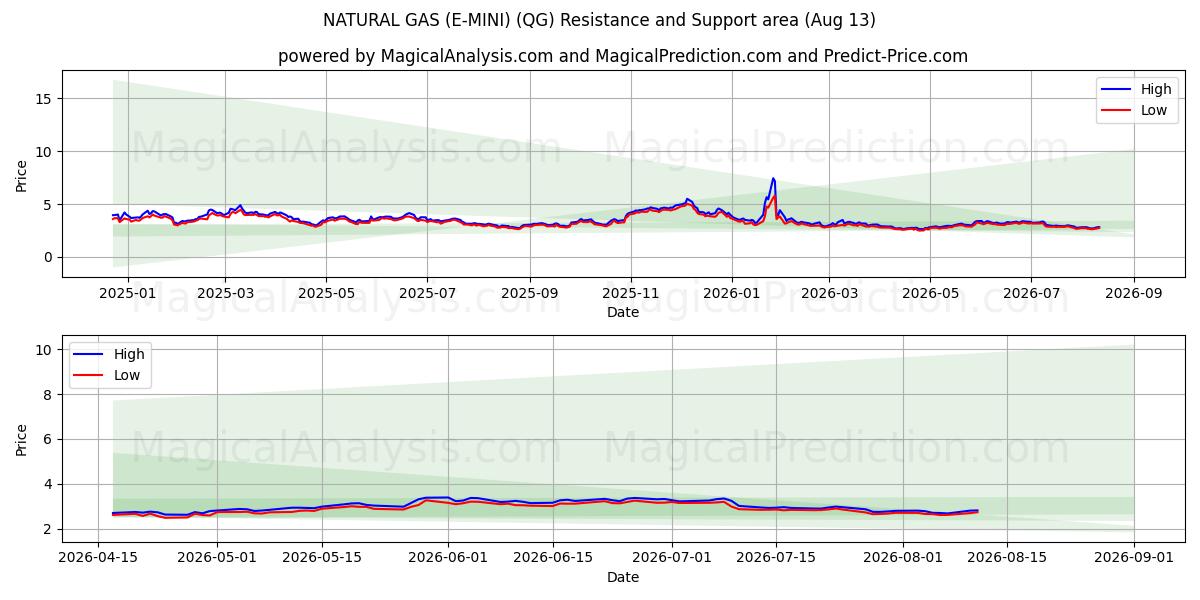Click the 8 price tick on bottom chart
The image size is (1200, 600).
pos(48,395)
